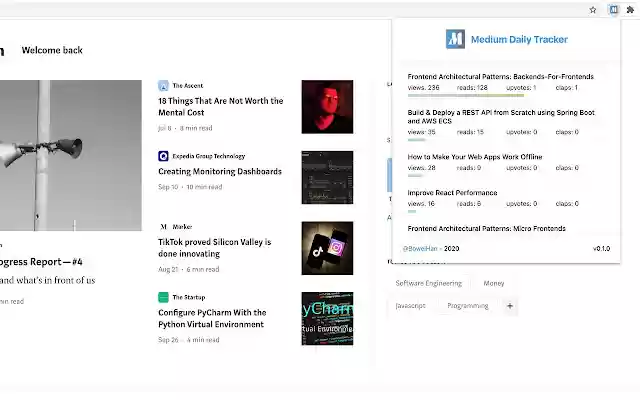
Task: Click The Ascent publication icon
Action: coord(163,86)
